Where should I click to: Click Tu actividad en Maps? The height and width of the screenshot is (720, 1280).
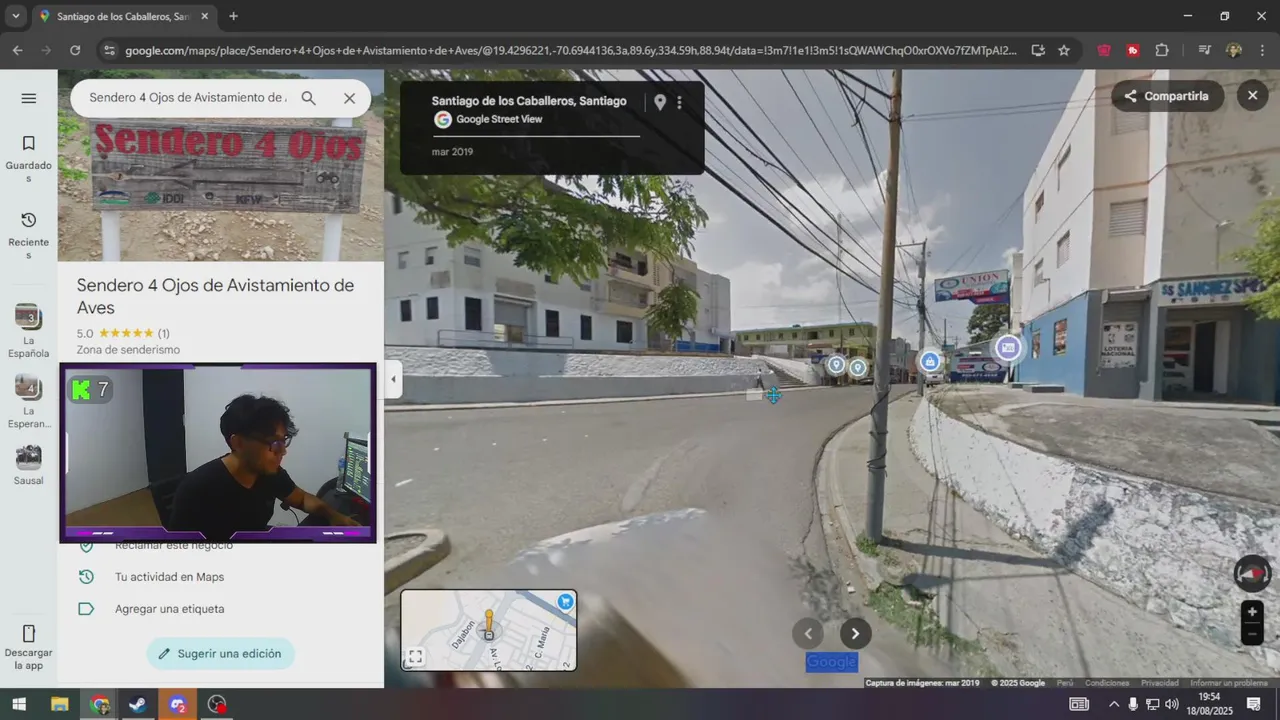coord(169,577)
